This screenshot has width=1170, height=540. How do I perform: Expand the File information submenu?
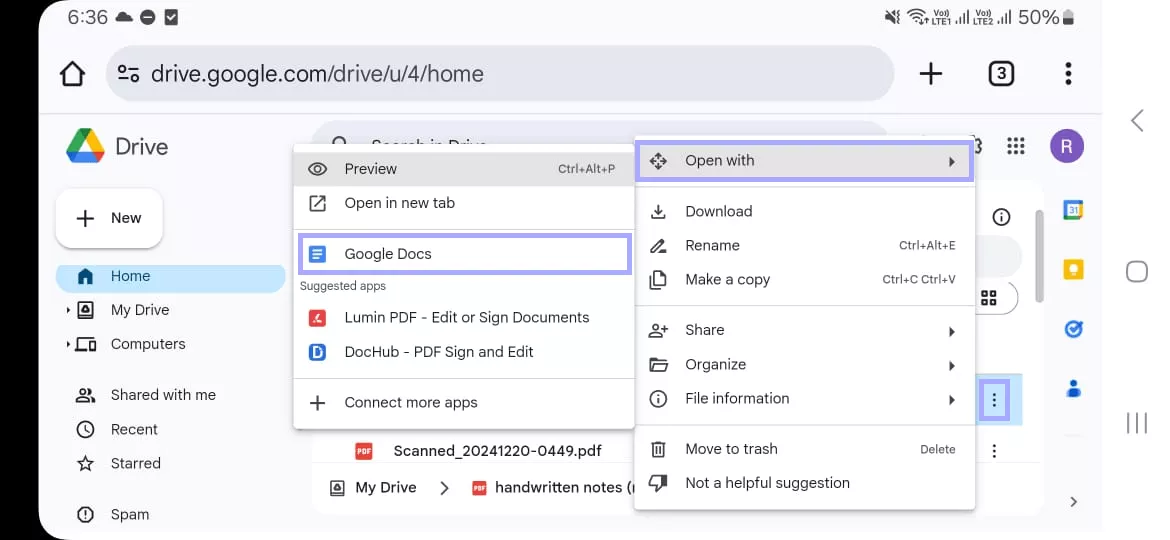[804, 399]
